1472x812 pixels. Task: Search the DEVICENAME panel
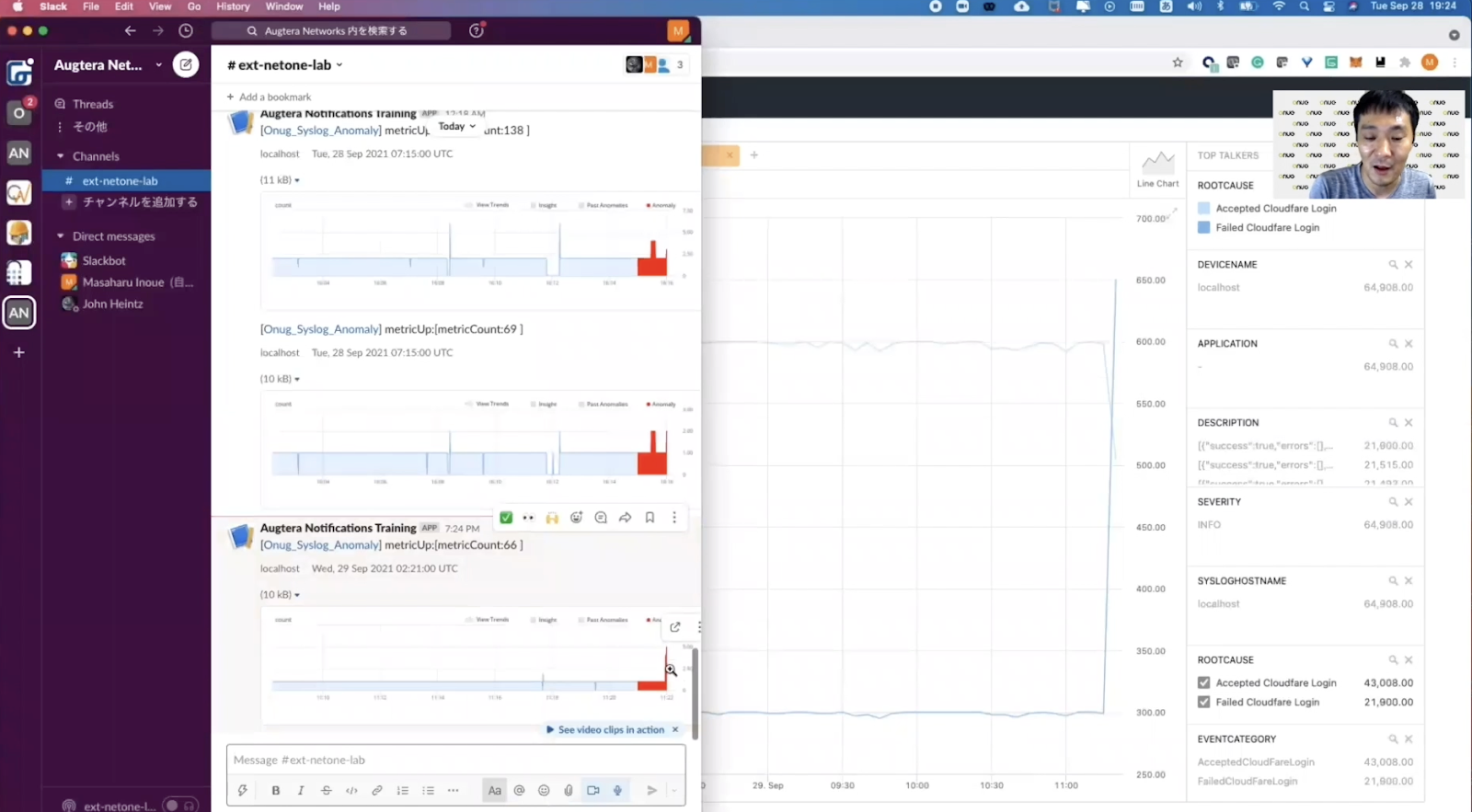(1393, 265)
